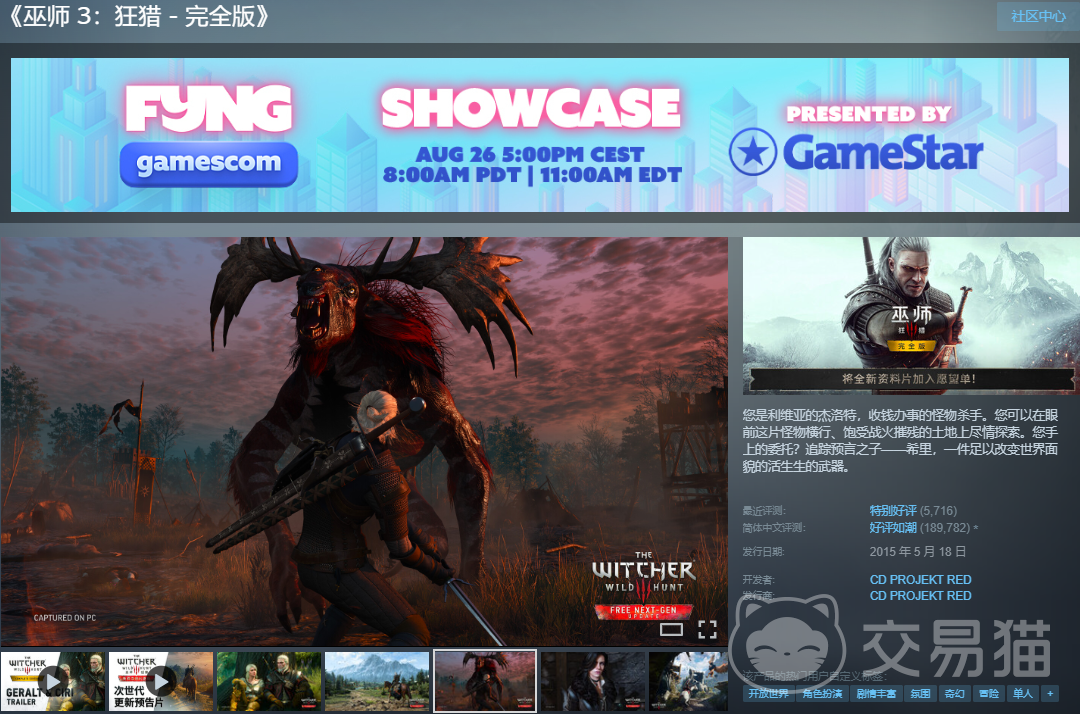Open the CD PROJEKT RED developer link
The height and width of the screenshot is (714, 1080).
(920, 580)
